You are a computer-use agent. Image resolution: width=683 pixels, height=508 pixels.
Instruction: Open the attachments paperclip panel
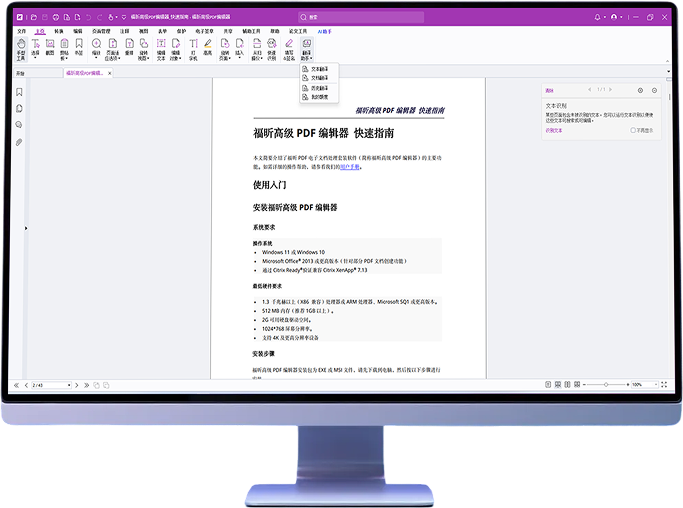pos(19,142)
